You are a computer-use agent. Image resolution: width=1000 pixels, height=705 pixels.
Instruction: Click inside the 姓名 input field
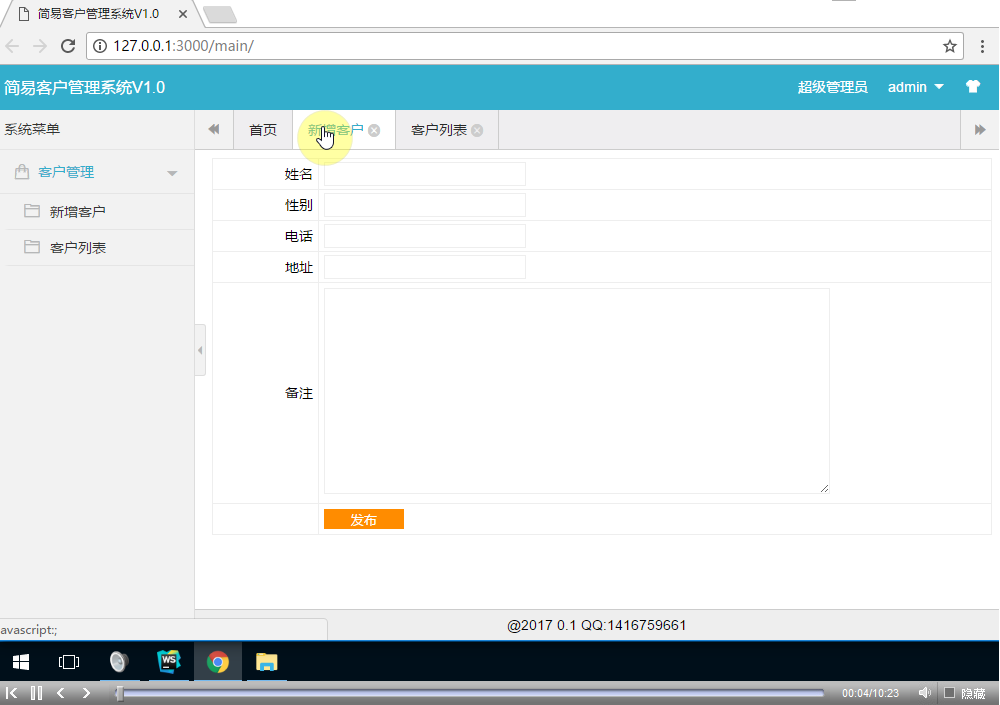pyautogui.click(x=423, y=173)
